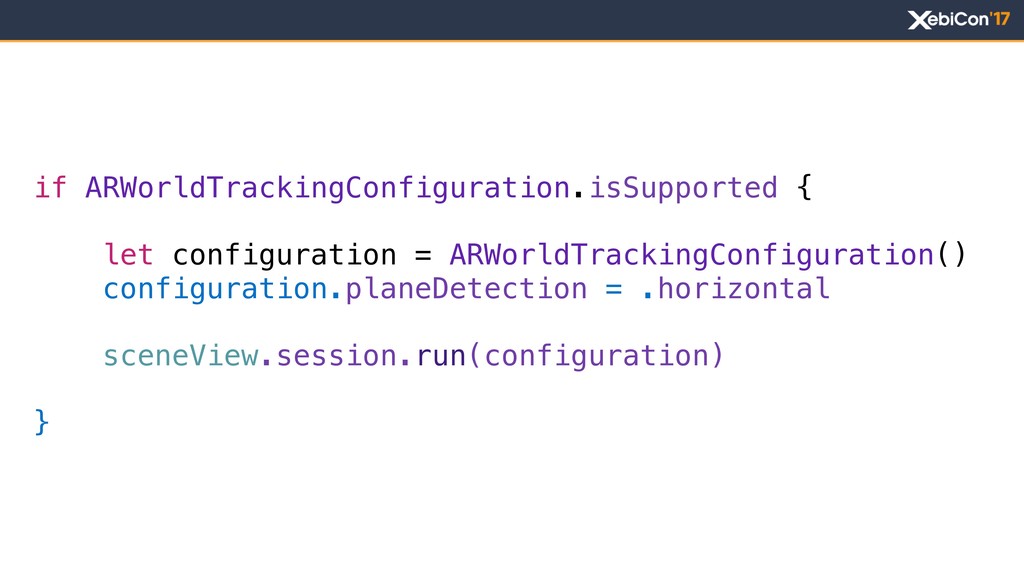Click the closing curly brace
Image resolution: width=1024 pixels, height=576 pixels.
pyautogui.click(x=42, y=422)
